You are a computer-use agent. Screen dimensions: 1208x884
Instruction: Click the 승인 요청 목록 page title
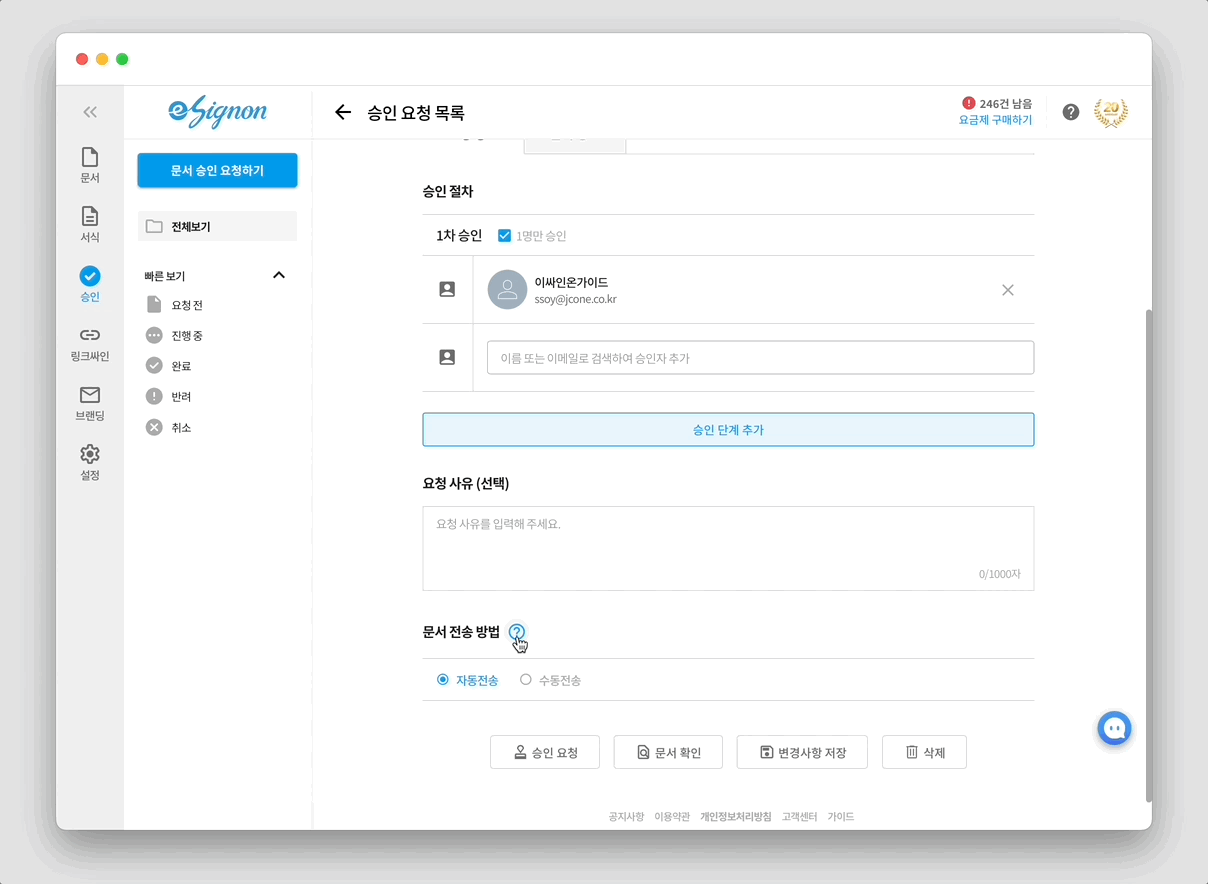pyautogui.click(x=416, y=113)
